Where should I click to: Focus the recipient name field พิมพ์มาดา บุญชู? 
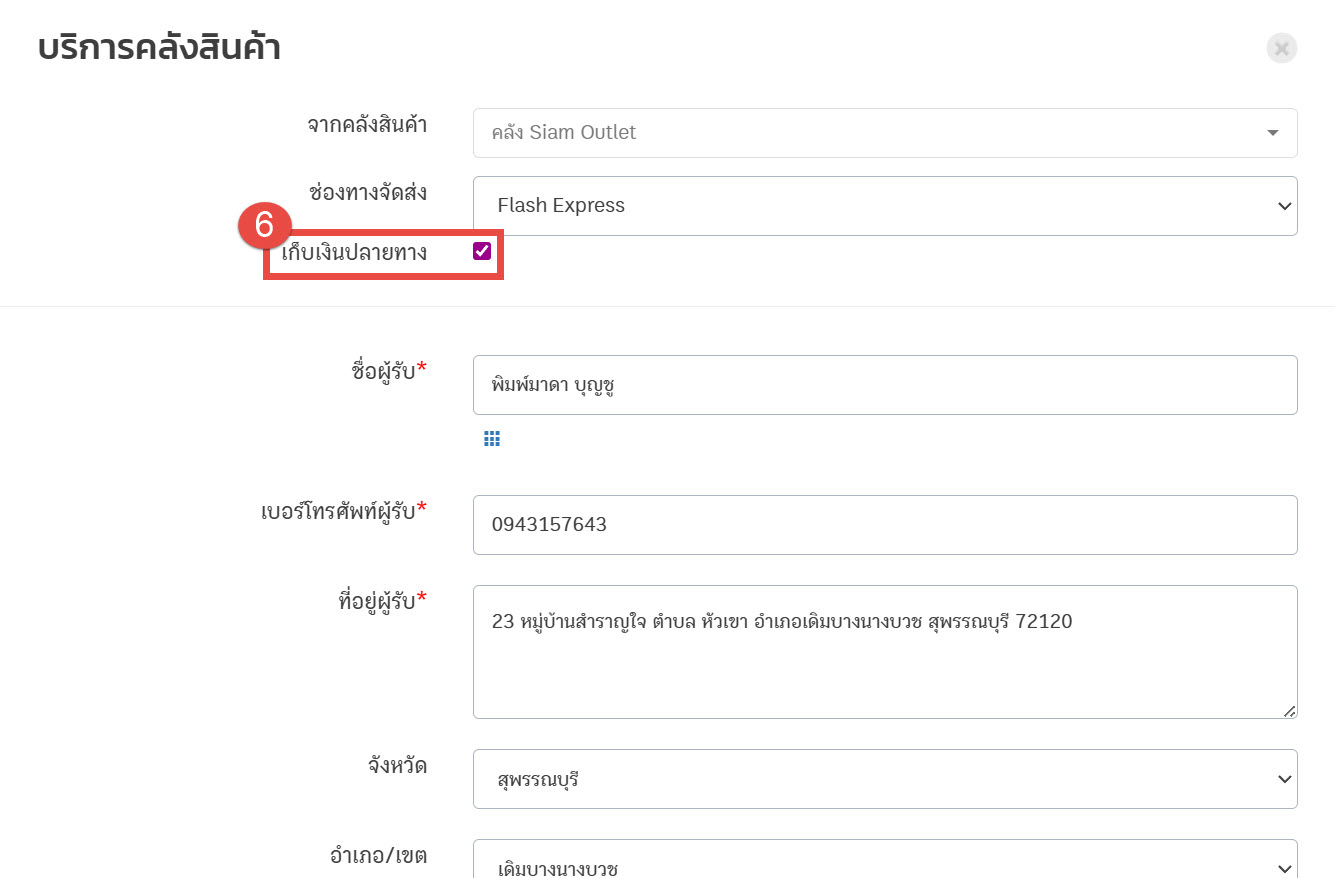(x=884, y=385)
